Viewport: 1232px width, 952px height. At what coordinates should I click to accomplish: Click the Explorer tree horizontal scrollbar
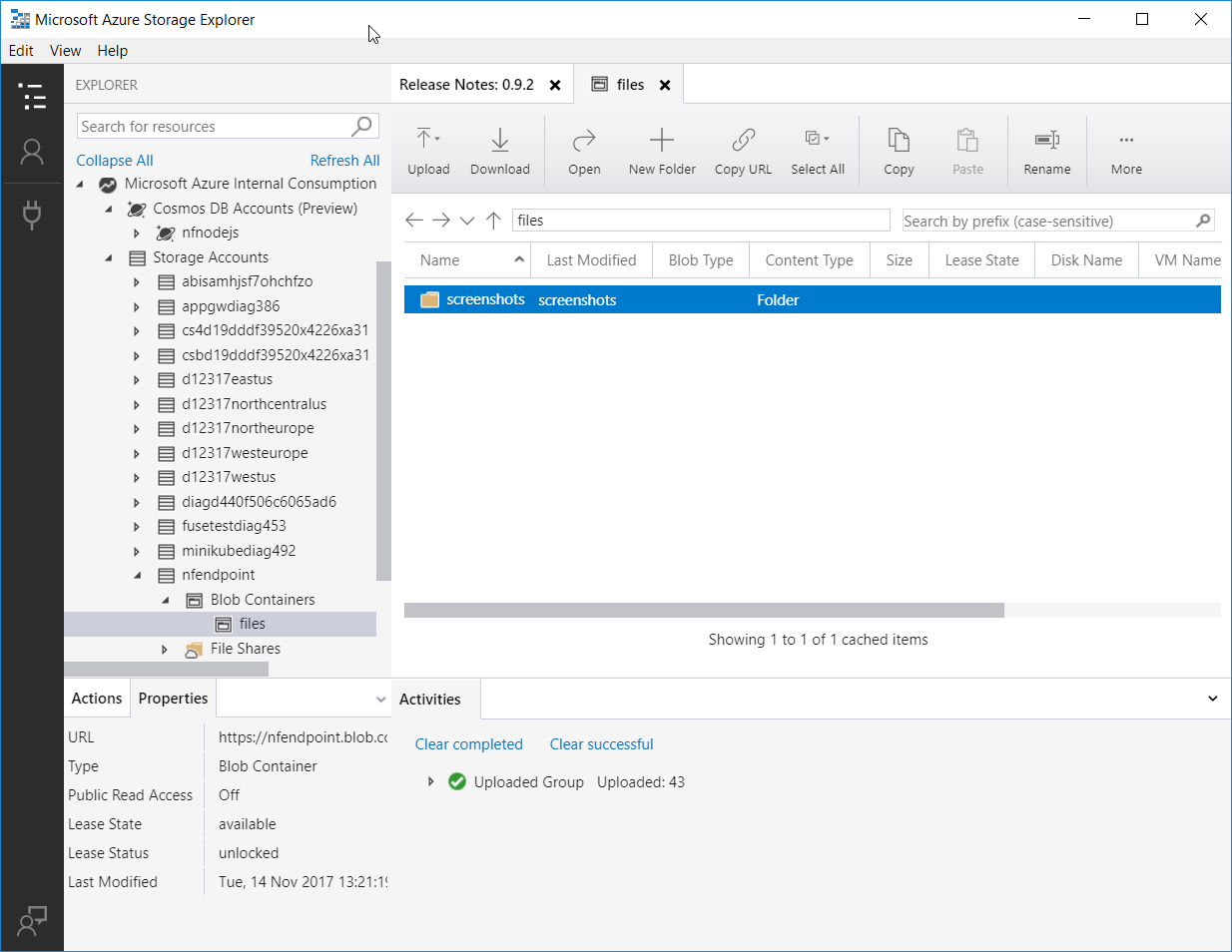pos(166,669)
